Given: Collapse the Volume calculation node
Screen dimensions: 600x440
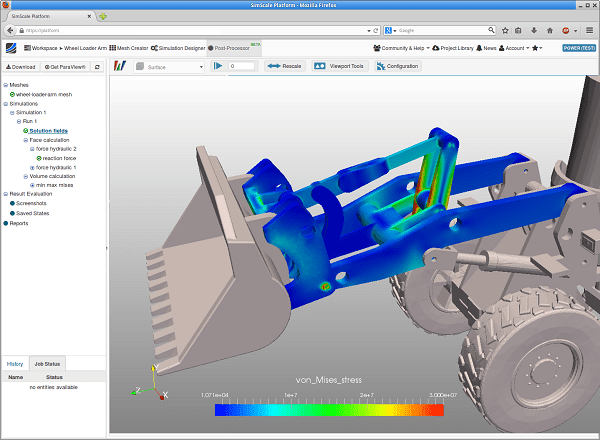Looking at the screenshot, I should click(26, 176).
